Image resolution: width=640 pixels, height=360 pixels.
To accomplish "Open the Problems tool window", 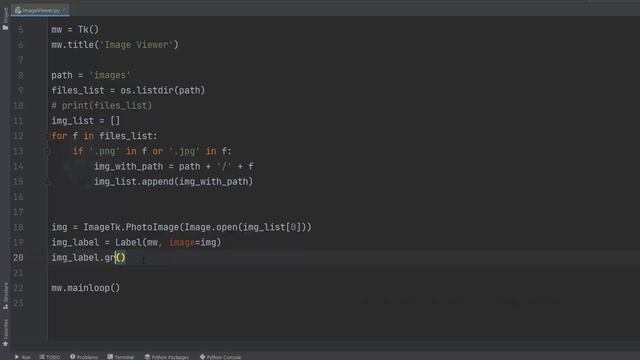I will [84, 357].
